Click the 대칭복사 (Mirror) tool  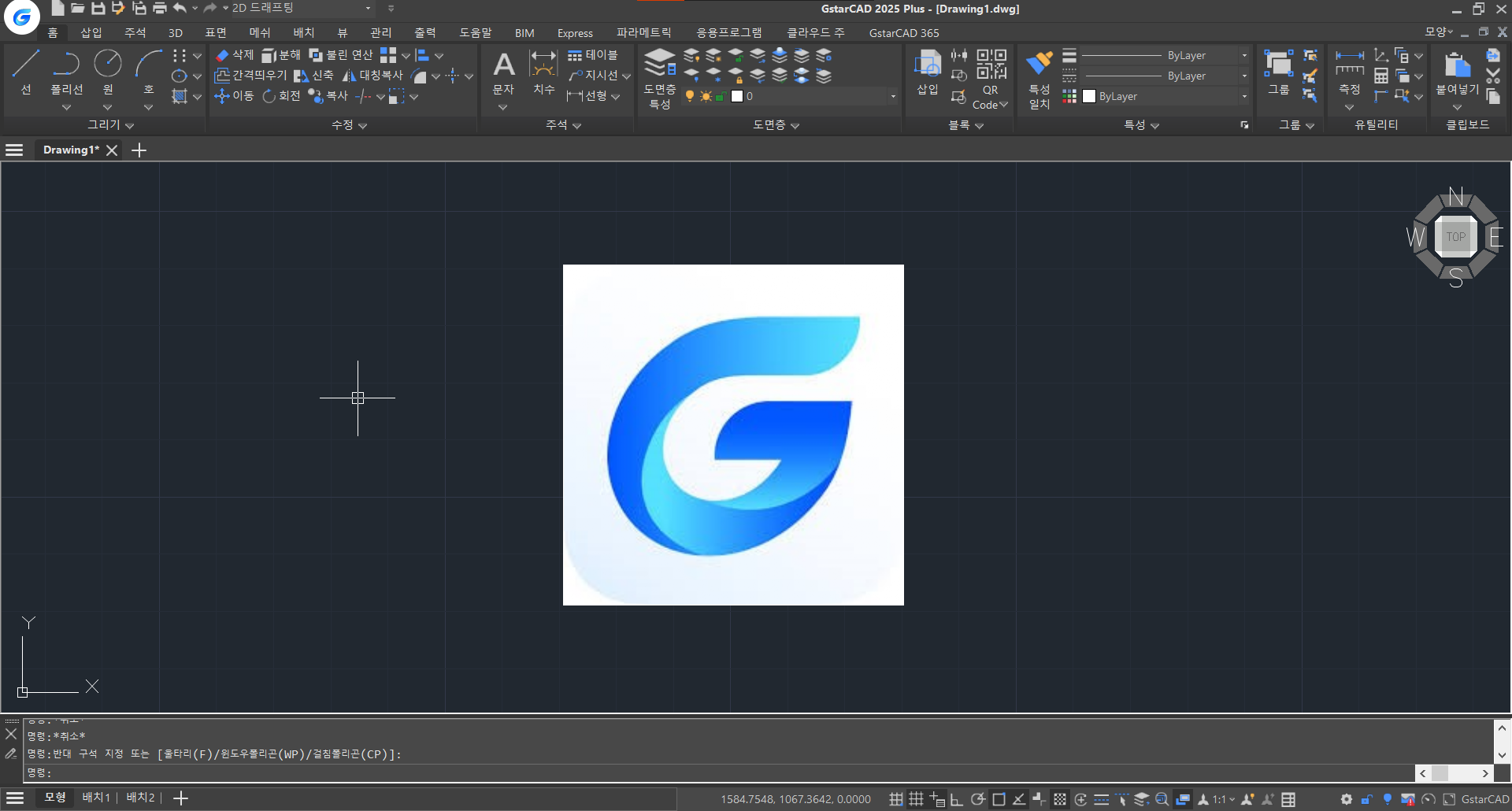pyautogui.click(x=372, y=76)
